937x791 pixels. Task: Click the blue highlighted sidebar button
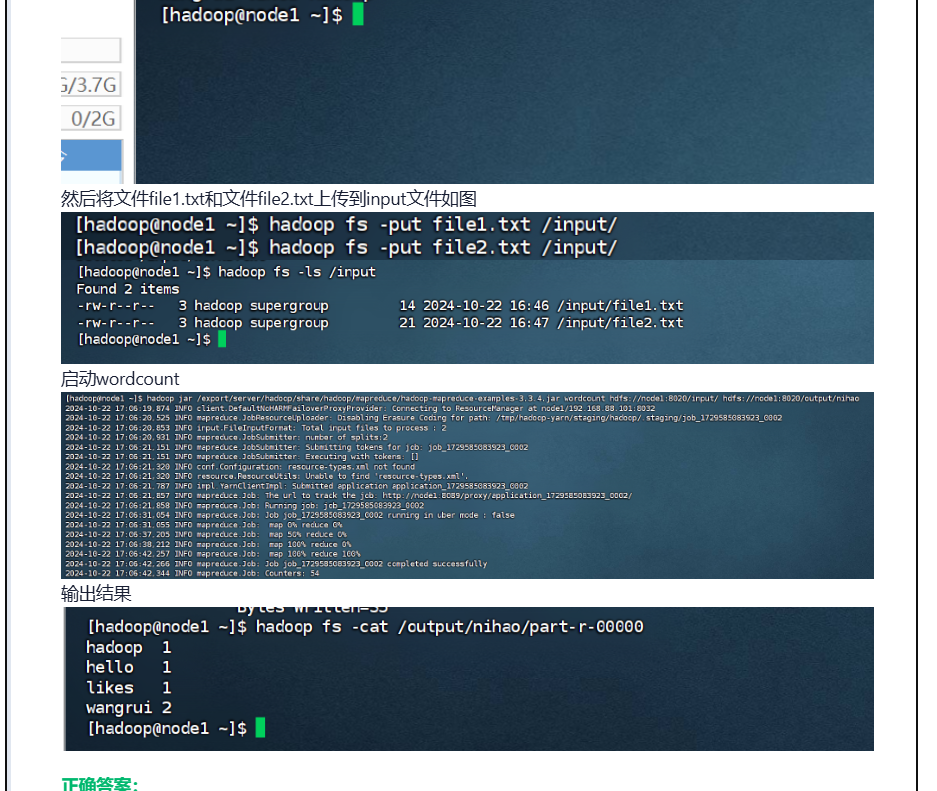(91, 157)
